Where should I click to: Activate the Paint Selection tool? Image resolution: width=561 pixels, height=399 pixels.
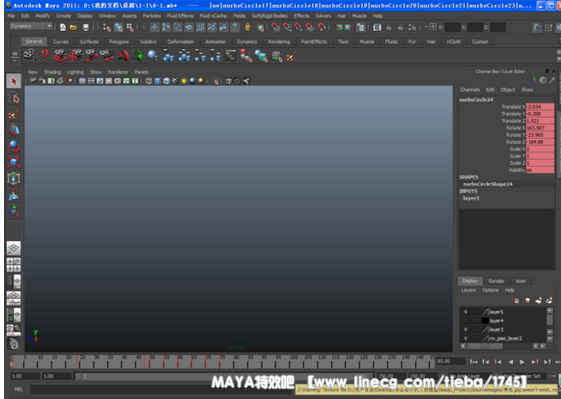pos(14,114)
